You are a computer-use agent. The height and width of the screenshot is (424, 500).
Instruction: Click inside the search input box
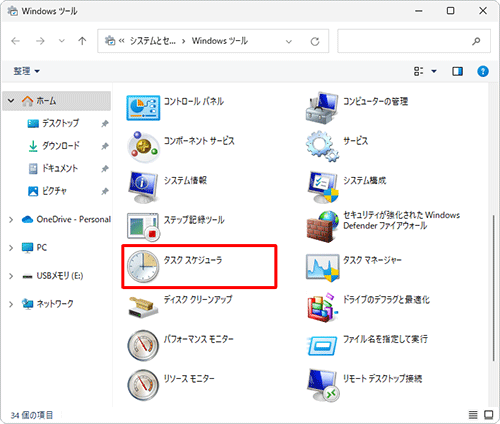[x=404, y=41]
